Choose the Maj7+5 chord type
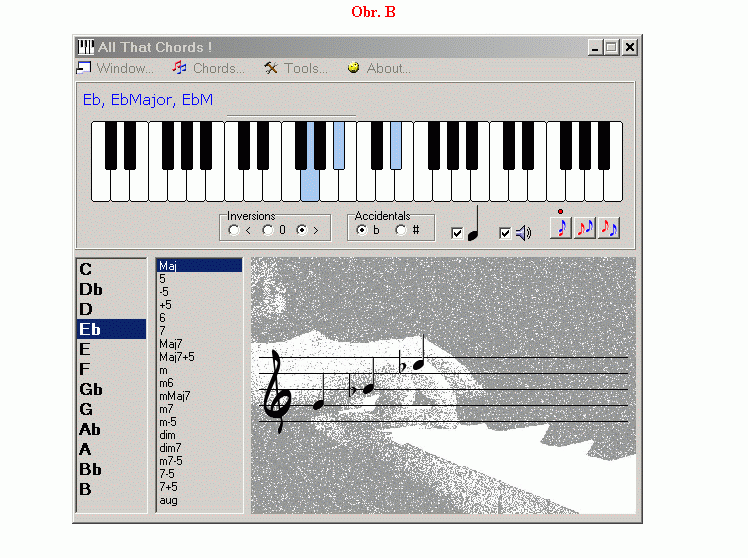This screenshot has height=558, width=748. pos(199,357)
